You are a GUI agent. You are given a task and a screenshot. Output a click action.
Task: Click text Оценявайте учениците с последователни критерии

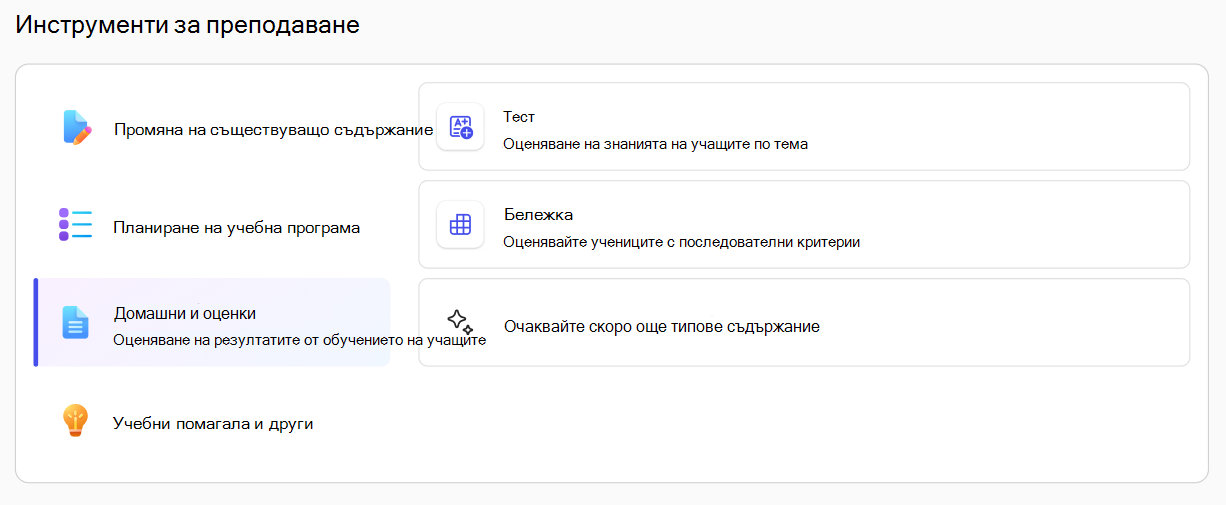682,242
